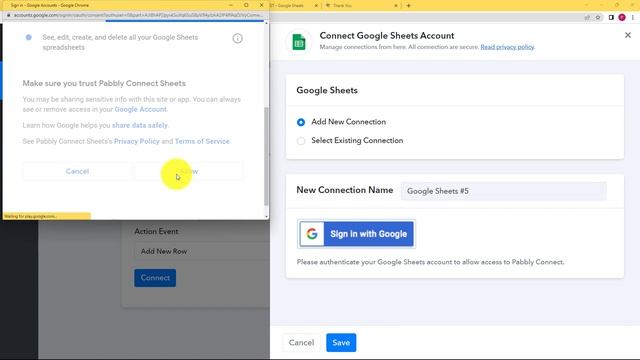Click the green Google Sheets app icon
The height and width of the screenshot is (360, 640).
[x=299, y=42]
